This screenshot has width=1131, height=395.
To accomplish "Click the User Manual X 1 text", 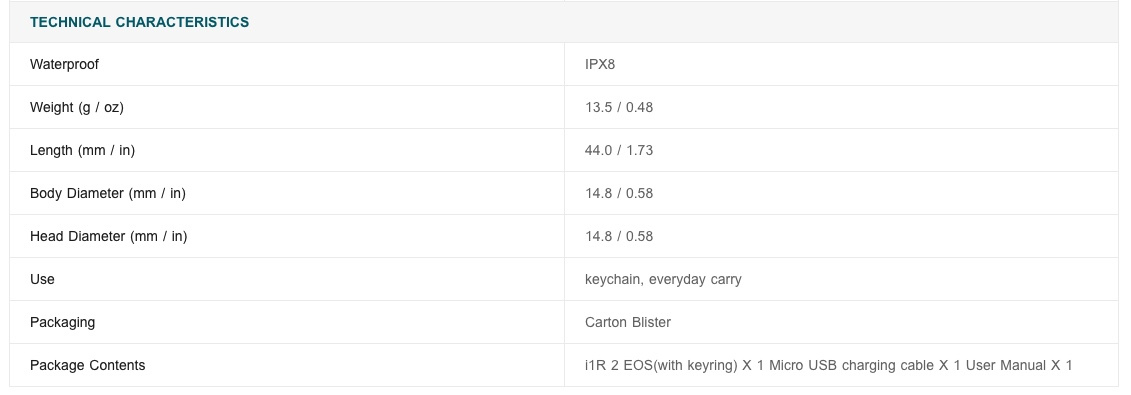I will pos(1018,365).
